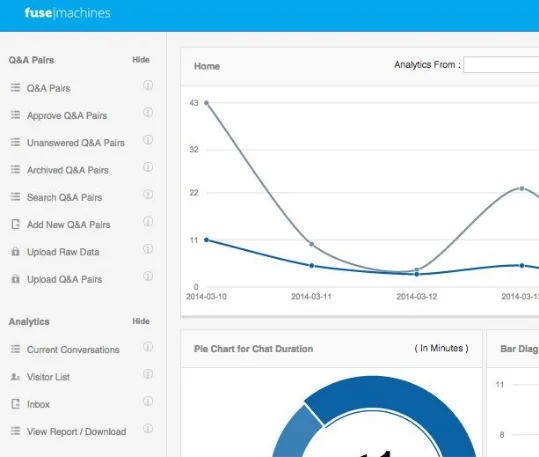Screen dimensions: 539x457
Task: Open View Report / Download
Action: pyautogui.click(x=77, y=432)
